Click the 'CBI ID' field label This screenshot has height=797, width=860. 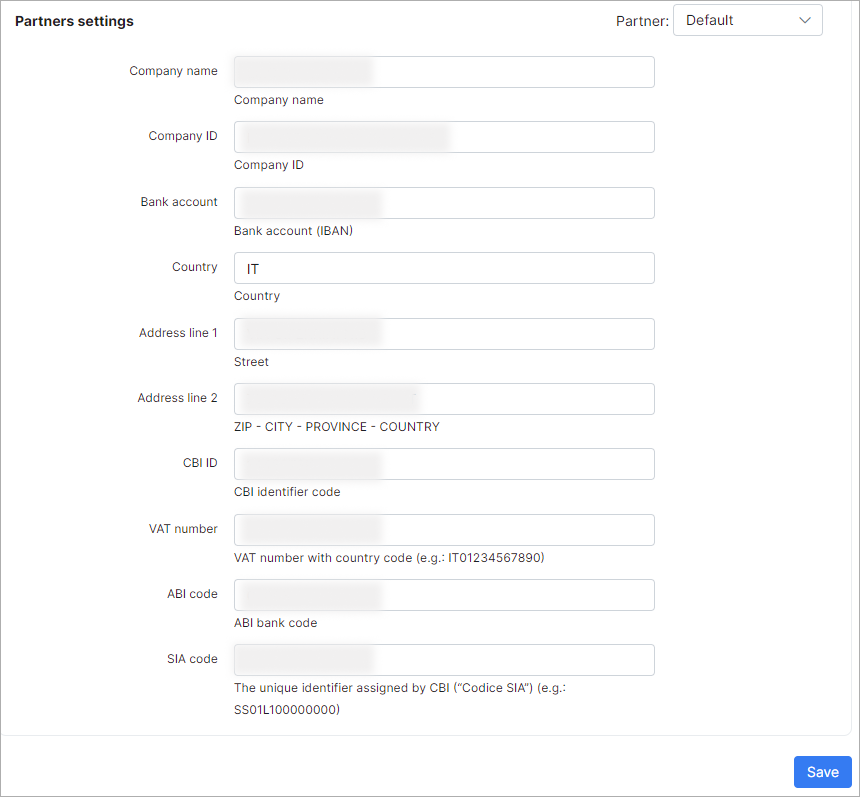pyautogui.click(x=200, y=463)
